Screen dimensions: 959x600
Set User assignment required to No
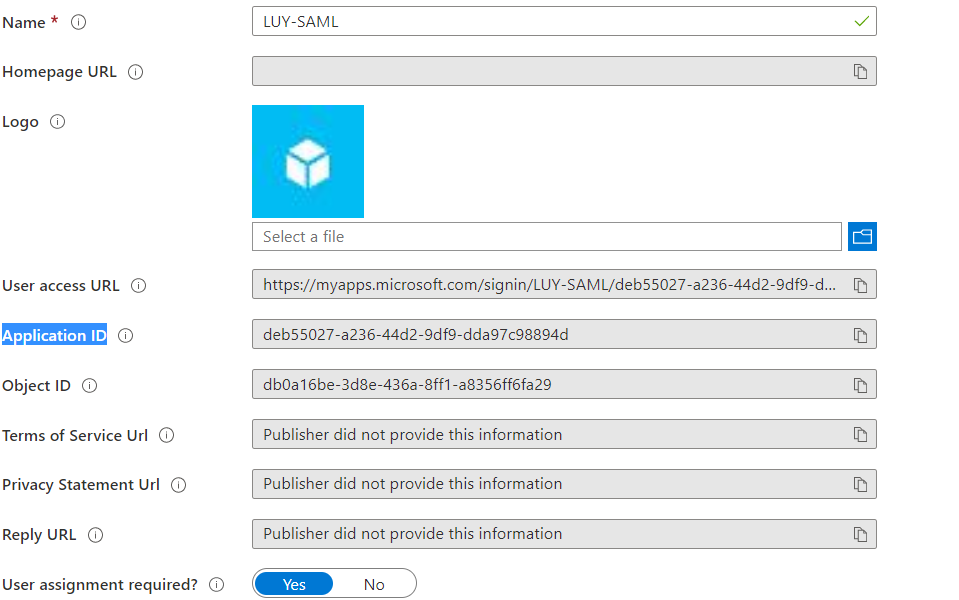pos(374,584)
